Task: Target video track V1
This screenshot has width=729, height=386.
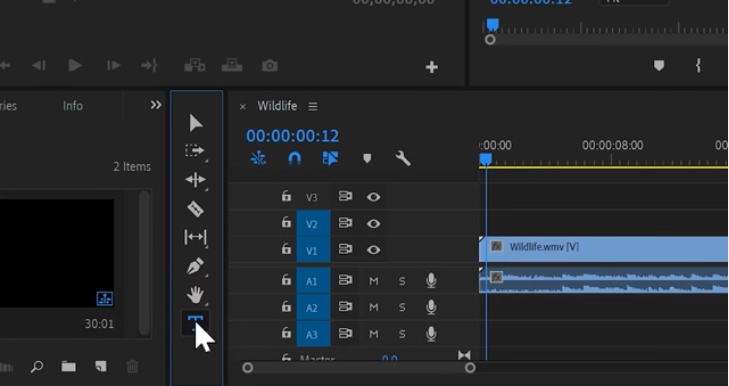Action: (313, 250)
